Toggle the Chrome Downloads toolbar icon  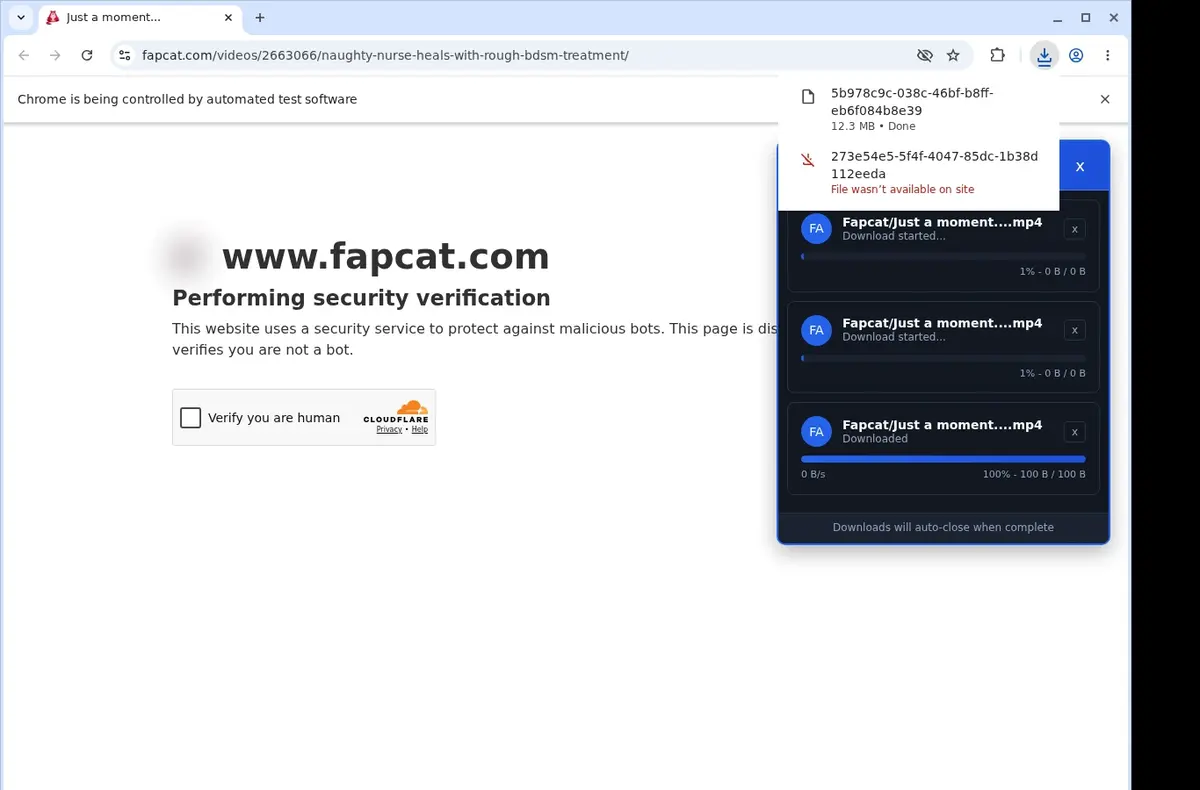pyautogui.click(x=1044, y=56)
